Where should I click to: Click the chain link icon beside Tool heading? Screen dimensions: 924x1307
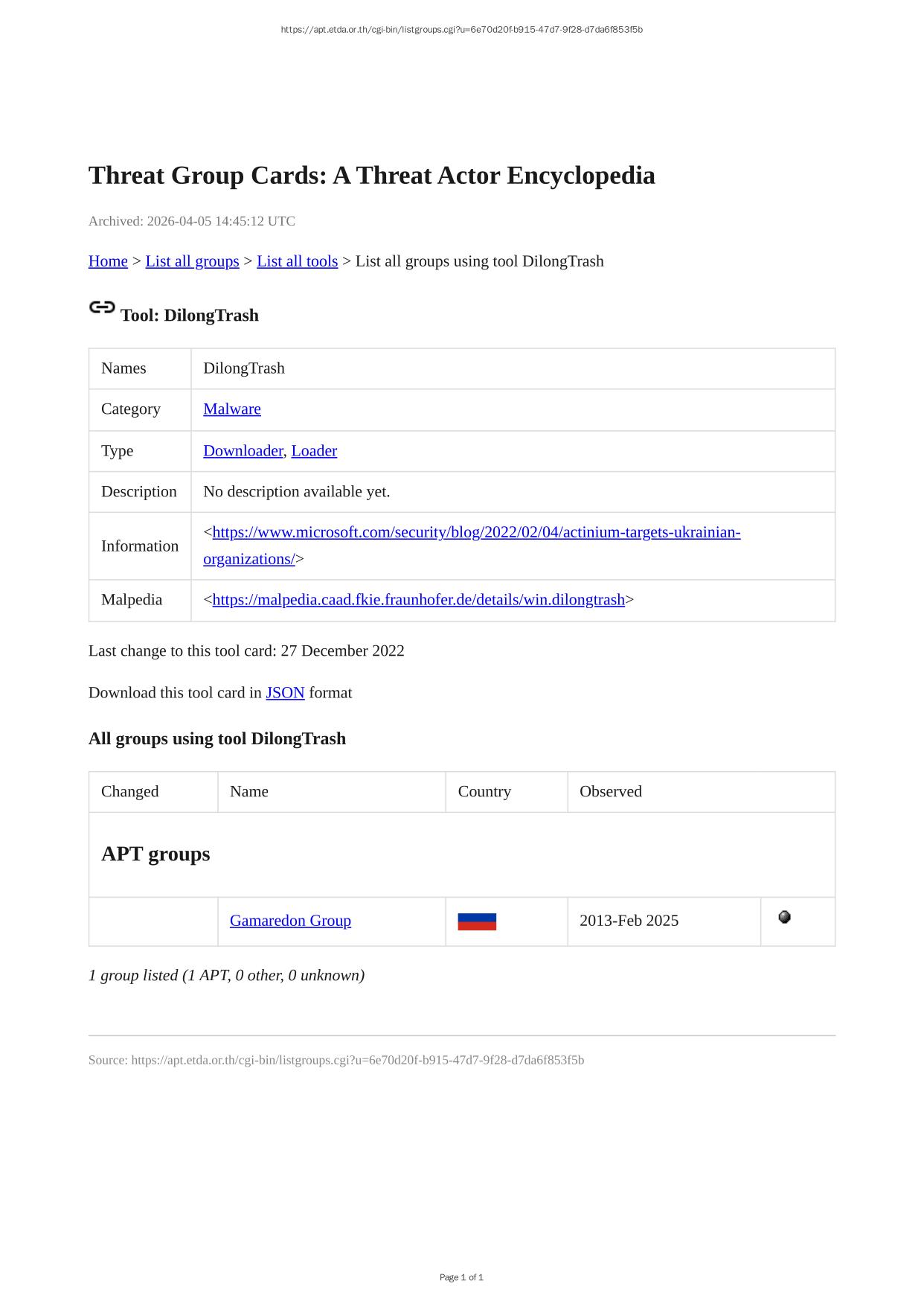pyautogui.click(x=102, y=307)
